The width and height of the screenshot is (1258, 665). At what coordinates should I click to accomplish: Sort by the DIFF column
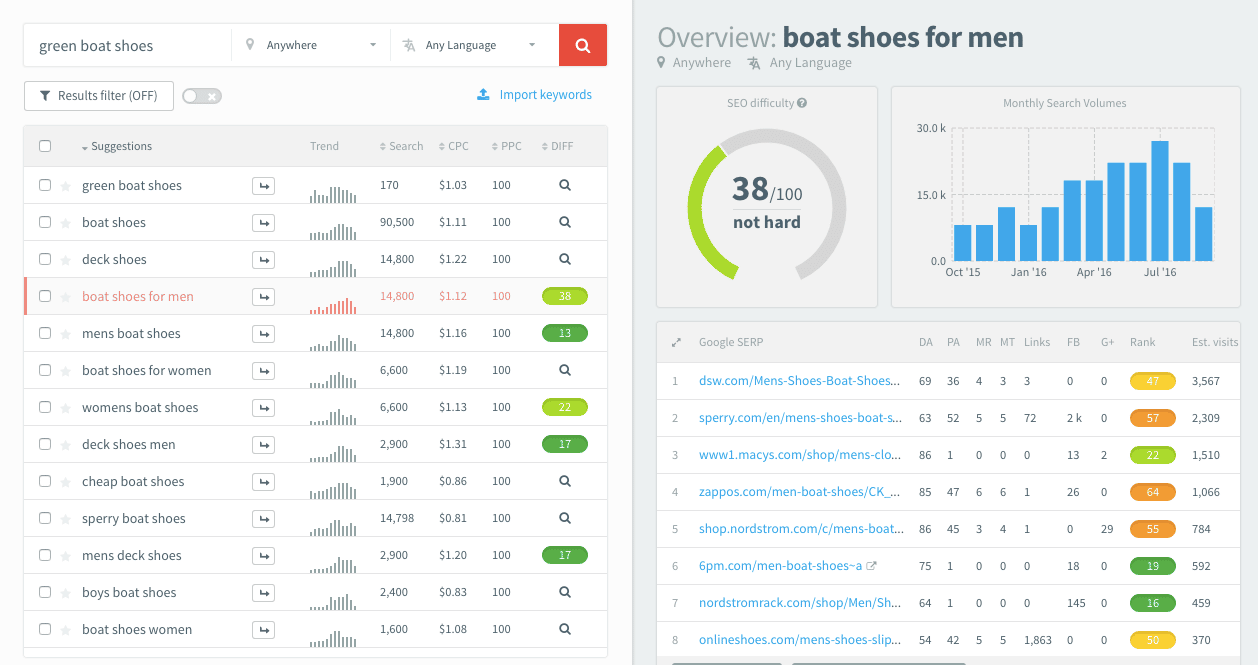tap(558, 146)
